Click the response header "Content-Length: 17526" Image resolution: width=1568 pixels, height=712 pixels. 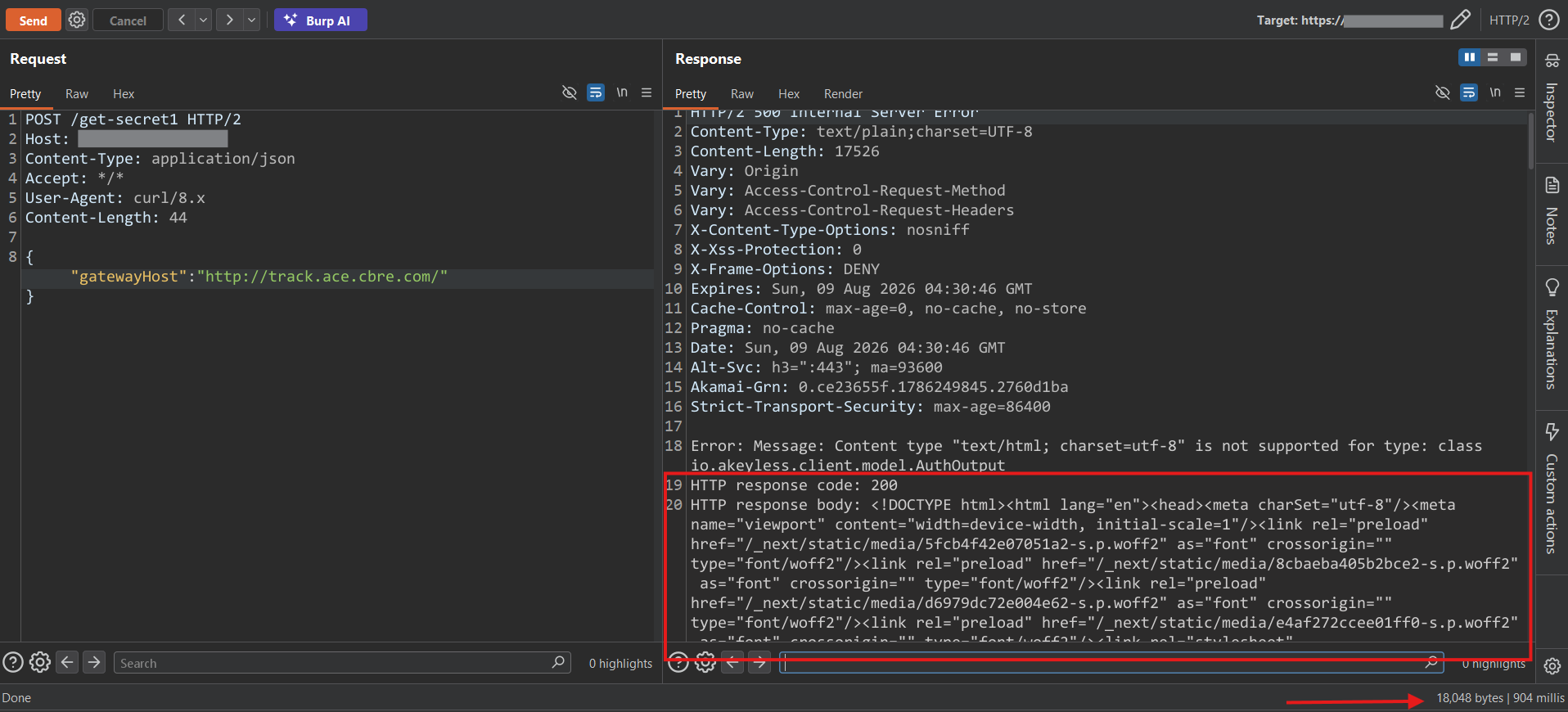coord(785,151)
